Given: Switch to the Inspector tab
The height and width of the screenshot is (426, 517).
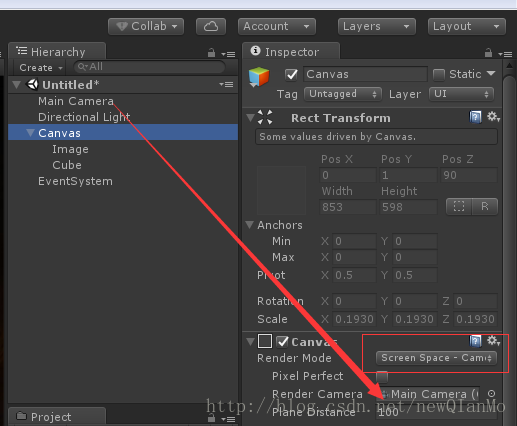Looking at the screenshot, I should point(291,51).
